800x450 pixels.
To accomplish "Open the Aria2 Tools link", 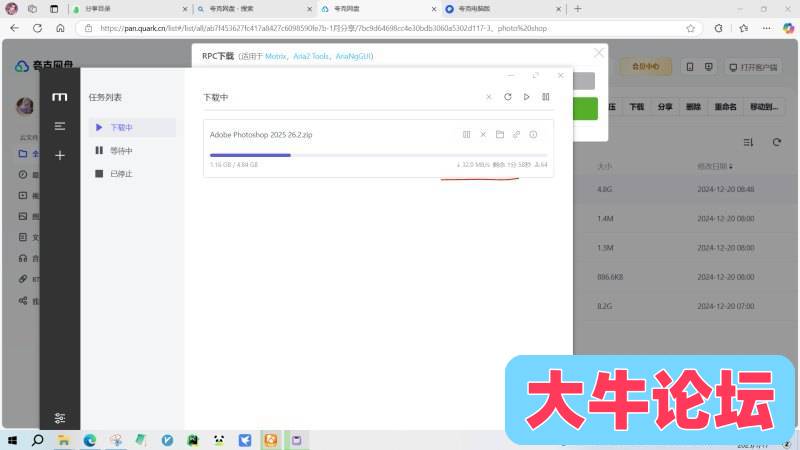I will pos(311,56).
